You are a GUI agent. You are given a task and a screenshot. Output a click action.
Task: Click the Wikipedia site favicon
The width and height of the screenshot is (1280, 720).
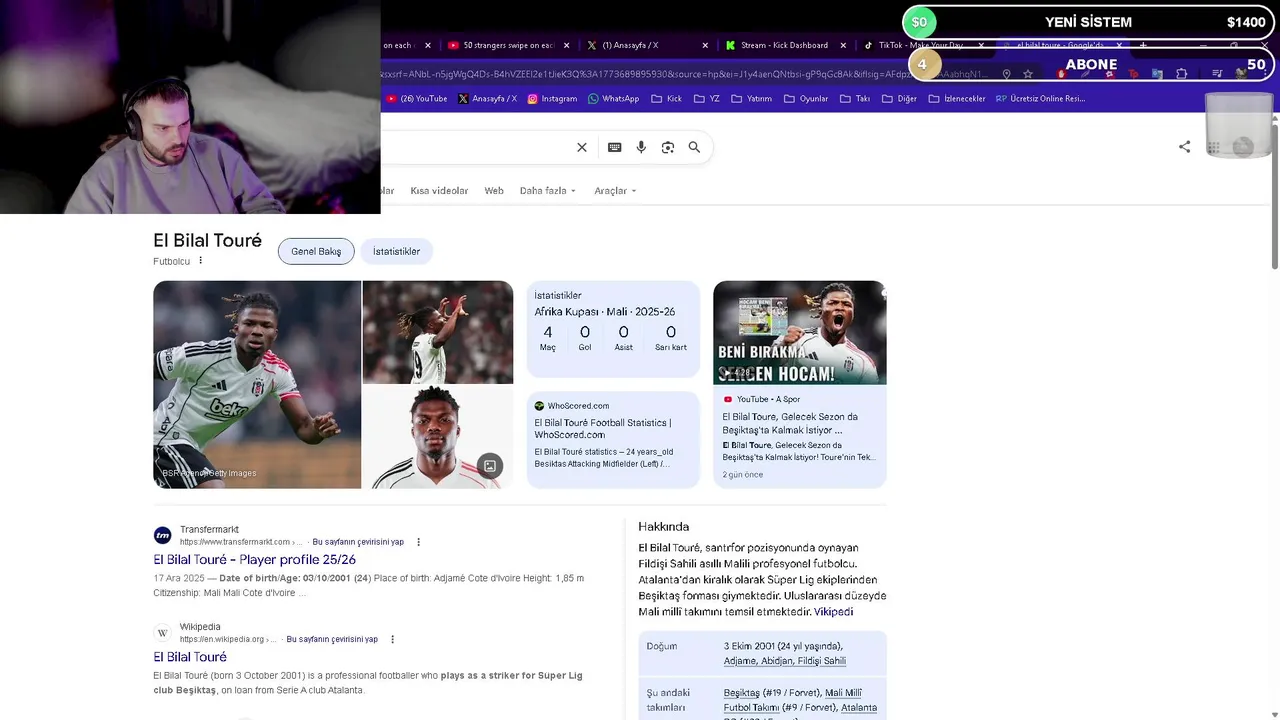click(x=162, y=633)
